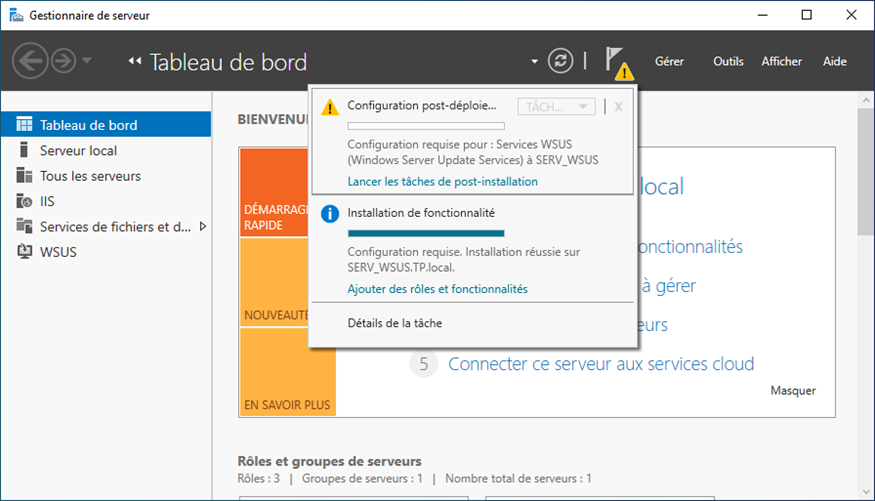Click the filled installation progress bar
This screenshot has height=501, width=875.
pyautogui.click(x=426, y=233)
